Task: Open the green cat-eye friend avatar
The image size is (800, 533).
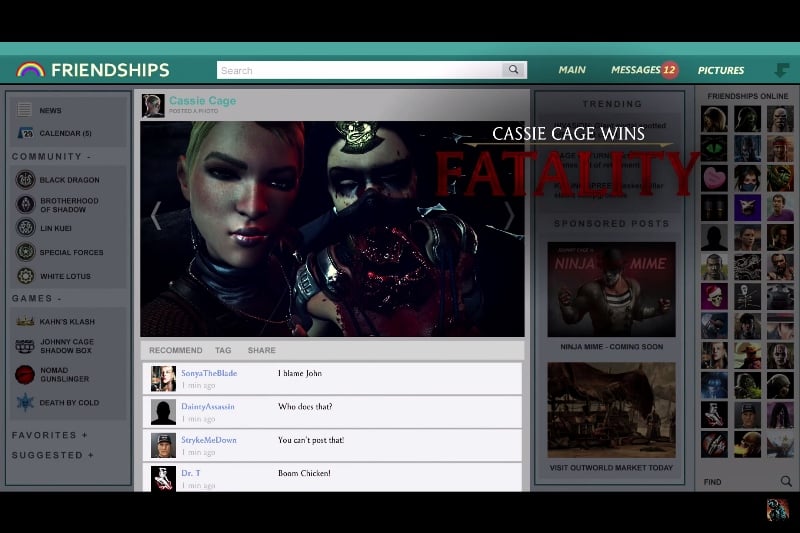Action: coord(714,148)
